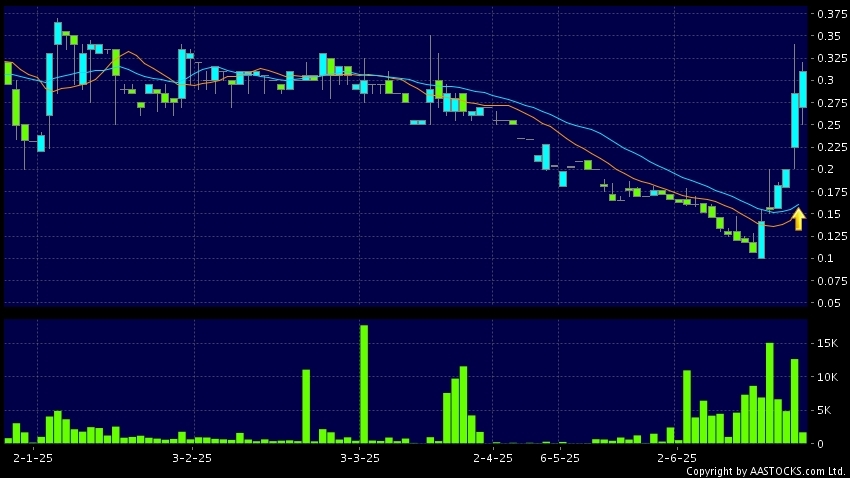The height and width of the screenshot is (478, 850).
Task: Click the 6-5-25 date label
Action: (560, 458)
